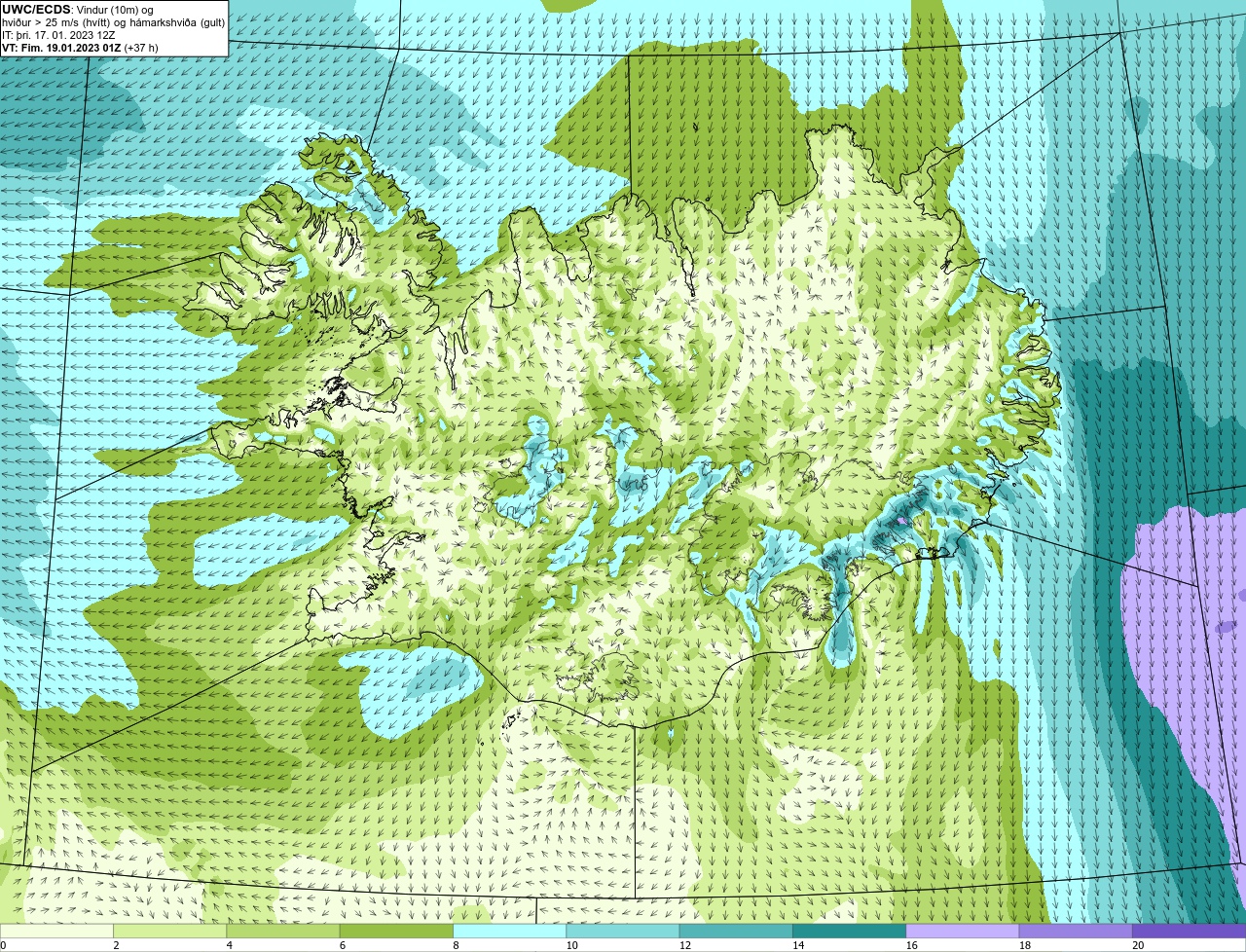
Task: Click the legend scale label '8'
Action: click(x=456, y=945)
